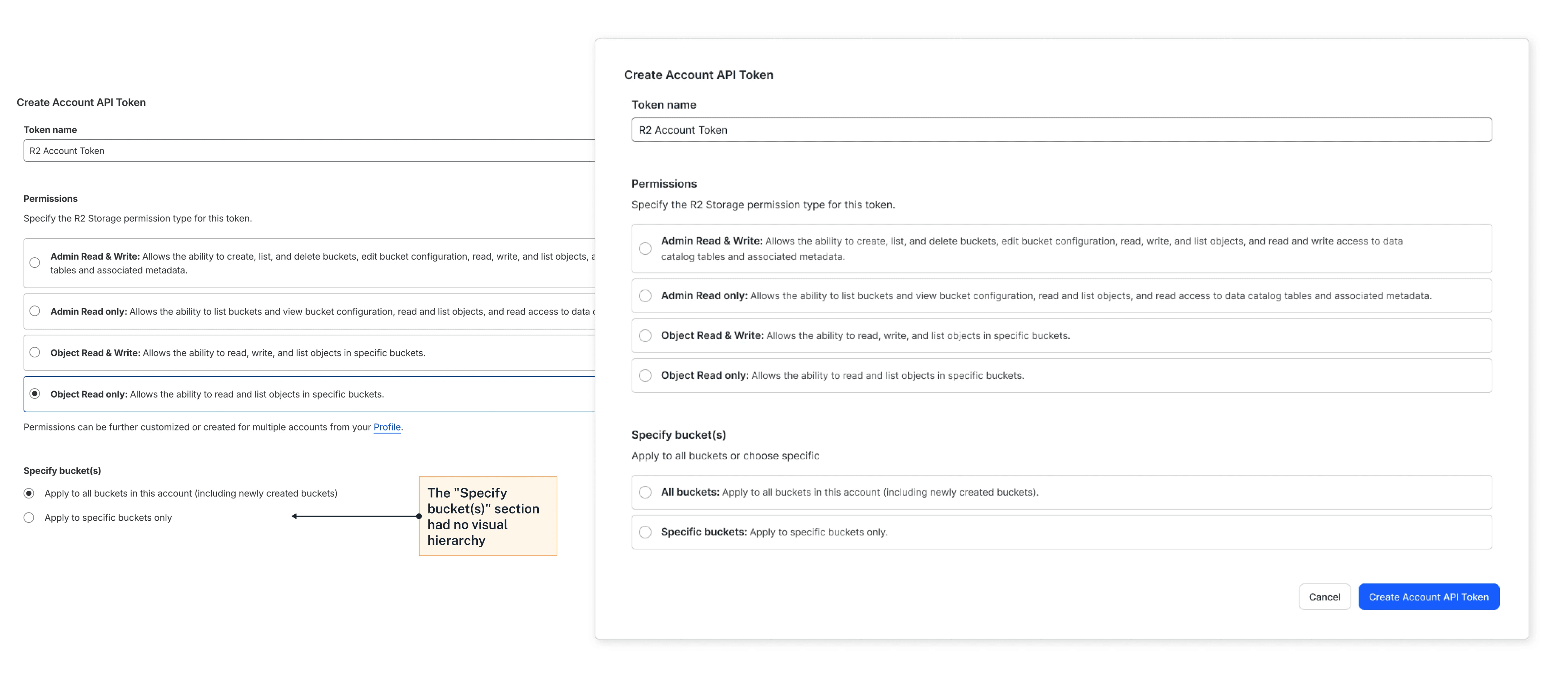Select left panel Object Read only radio
This screenshot has width=1568, height=678.
tap(35, 394)
